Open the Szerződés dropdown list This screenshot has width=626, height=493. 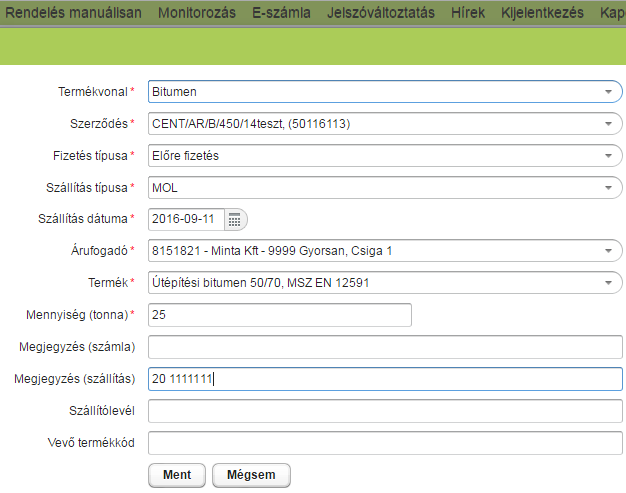click(385, 124)
